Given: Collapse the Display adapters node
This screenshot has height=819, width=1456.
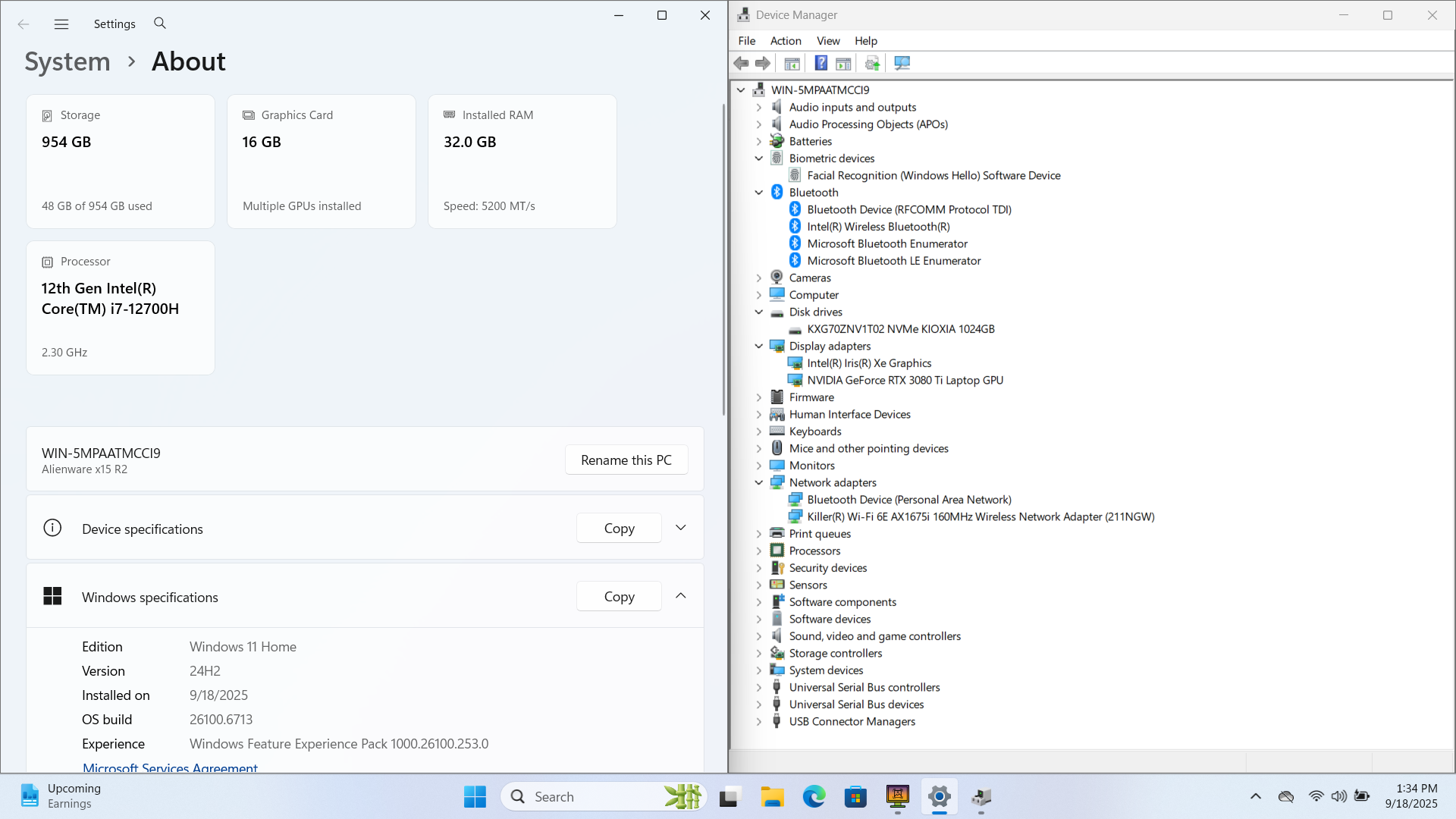Looking at the screenshot, I should pyautogui.click(x=758, y=347).
